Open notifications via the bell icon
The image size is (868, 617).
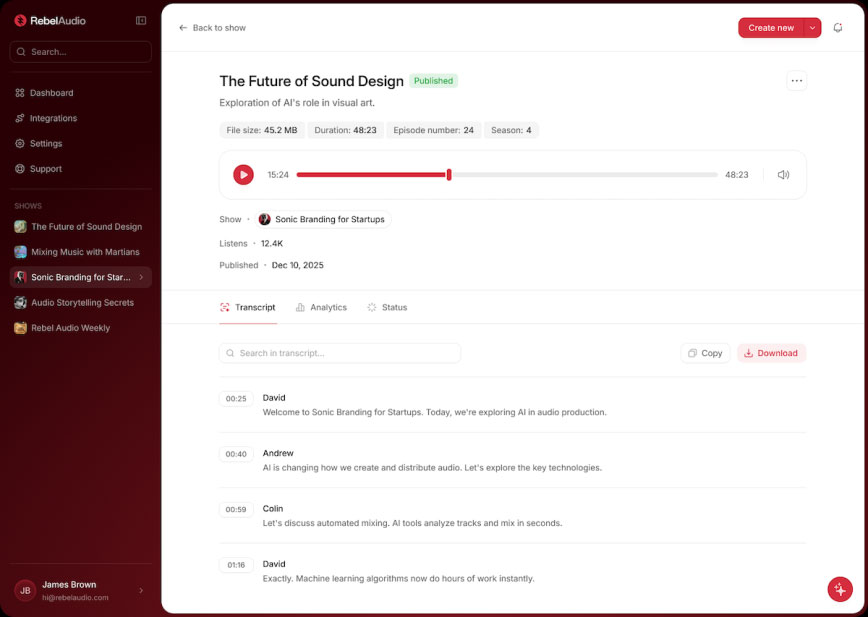[x=838, y=28]
